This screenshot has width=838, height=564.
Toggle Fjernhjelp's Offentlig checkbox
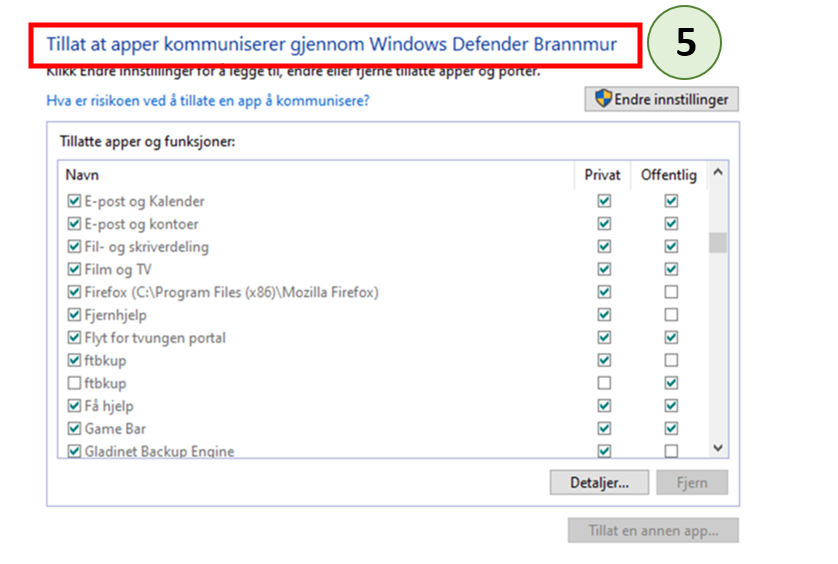tap(671, 315)
